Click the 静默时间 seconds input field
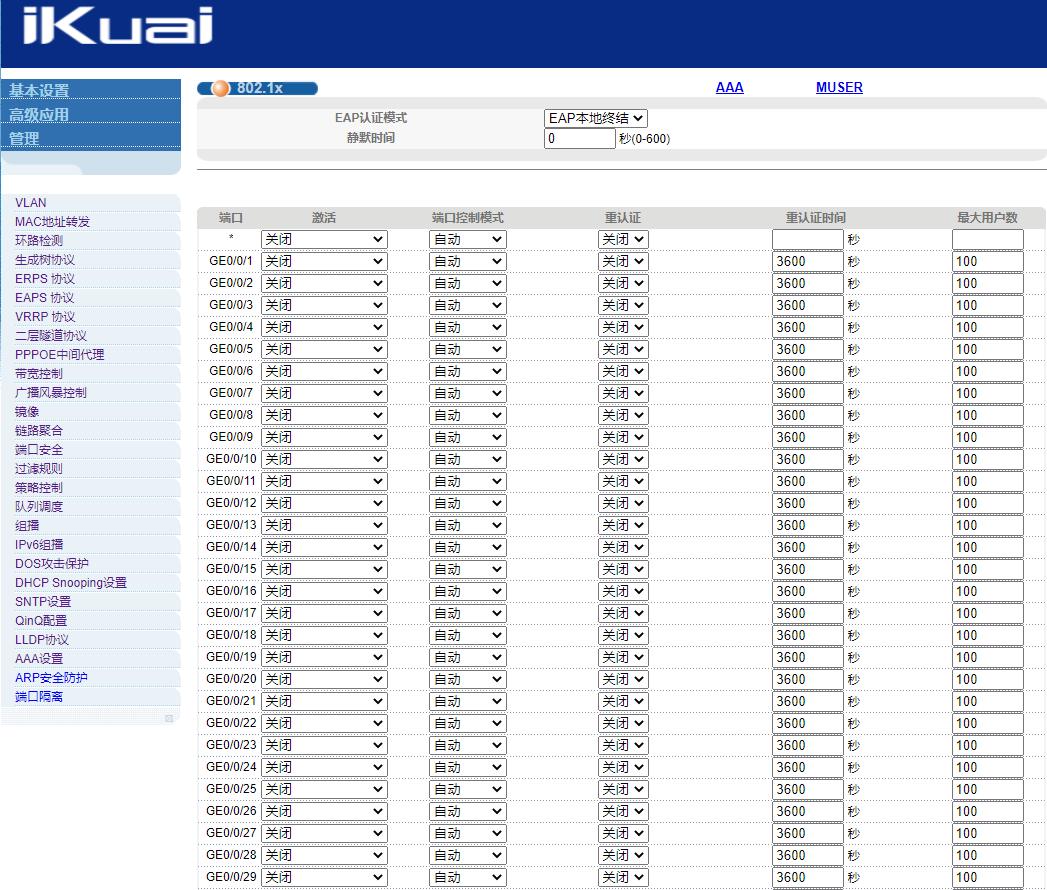The width and height of the screenshot is (1047, 890). click(x=580, y=138)
